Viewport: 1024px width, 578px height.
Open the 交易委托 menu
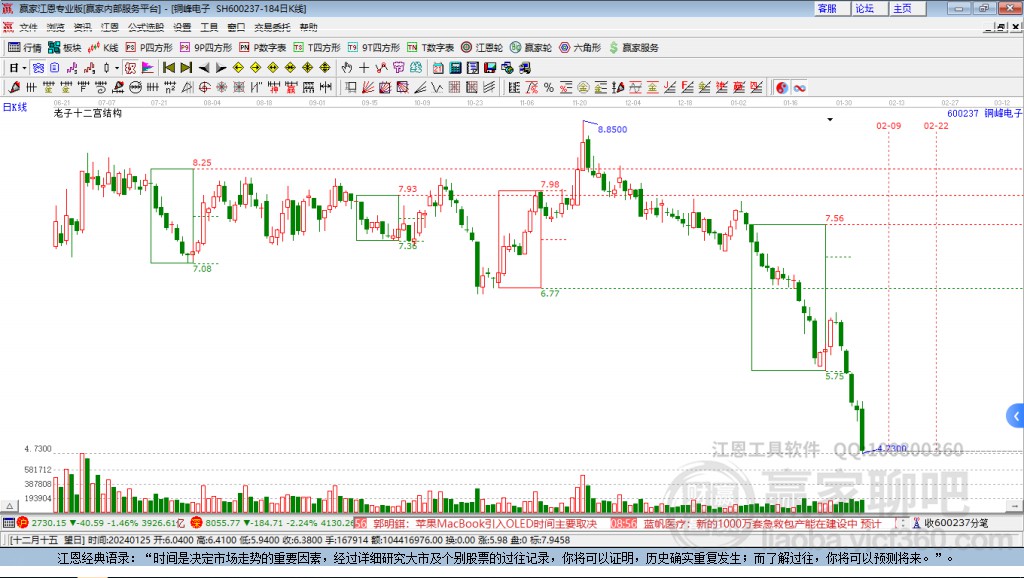coord(272,27)
